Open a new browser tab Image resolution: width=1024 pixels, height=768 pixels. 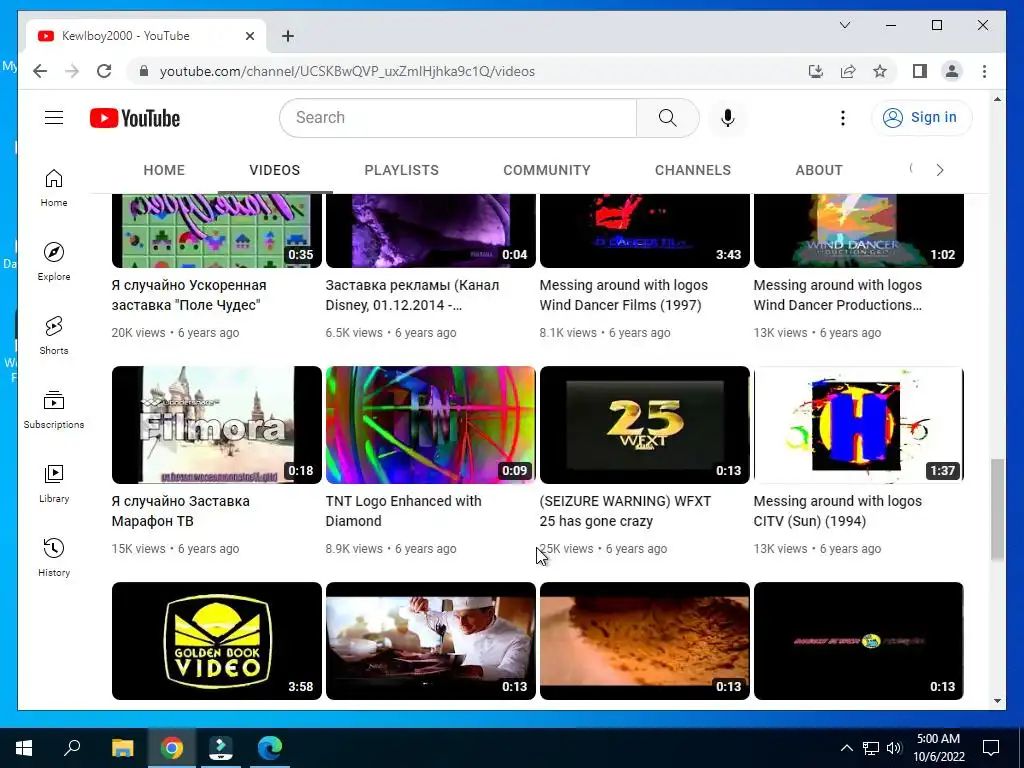pos(288,36)
